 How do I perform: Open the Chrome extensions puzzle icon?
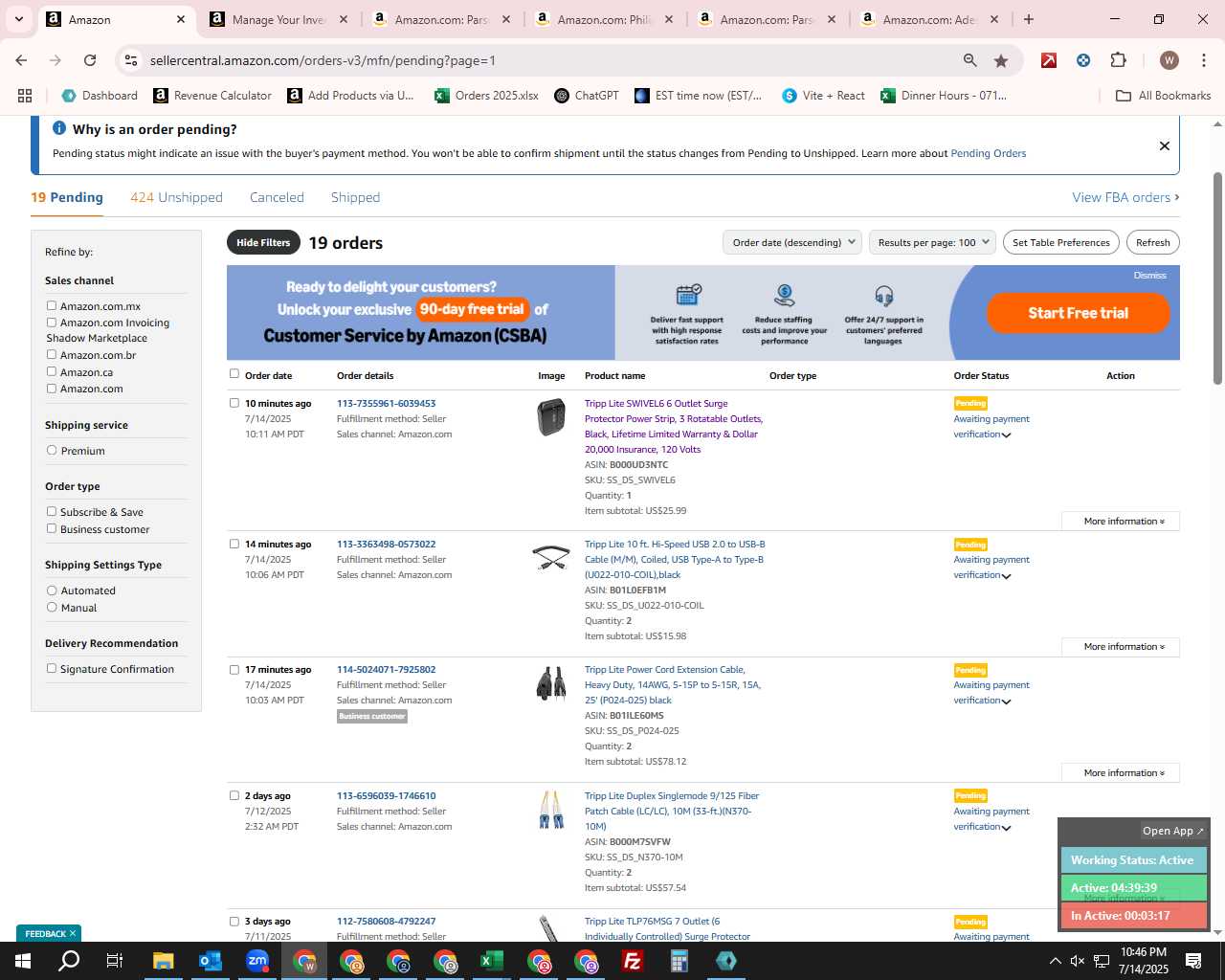[1118, 60]
